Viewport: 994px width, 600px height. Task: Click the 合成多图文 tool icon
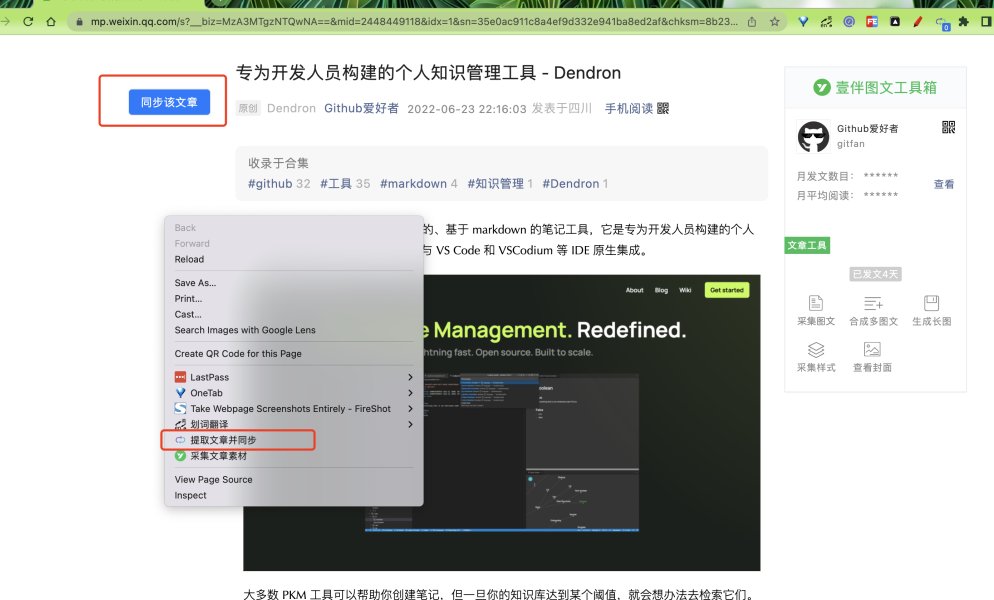click(x=873, y=303)
